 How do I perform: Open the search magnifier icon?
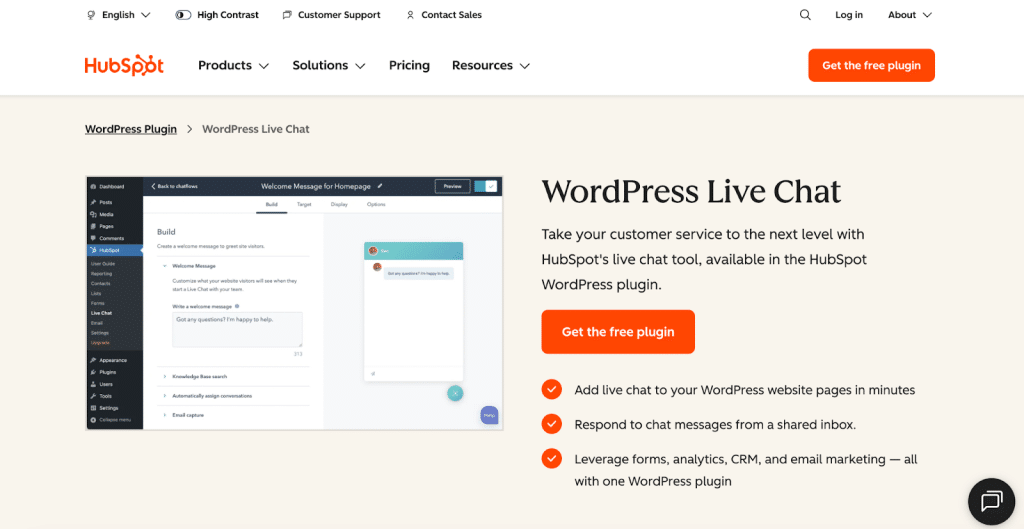(x=805, y=14)
